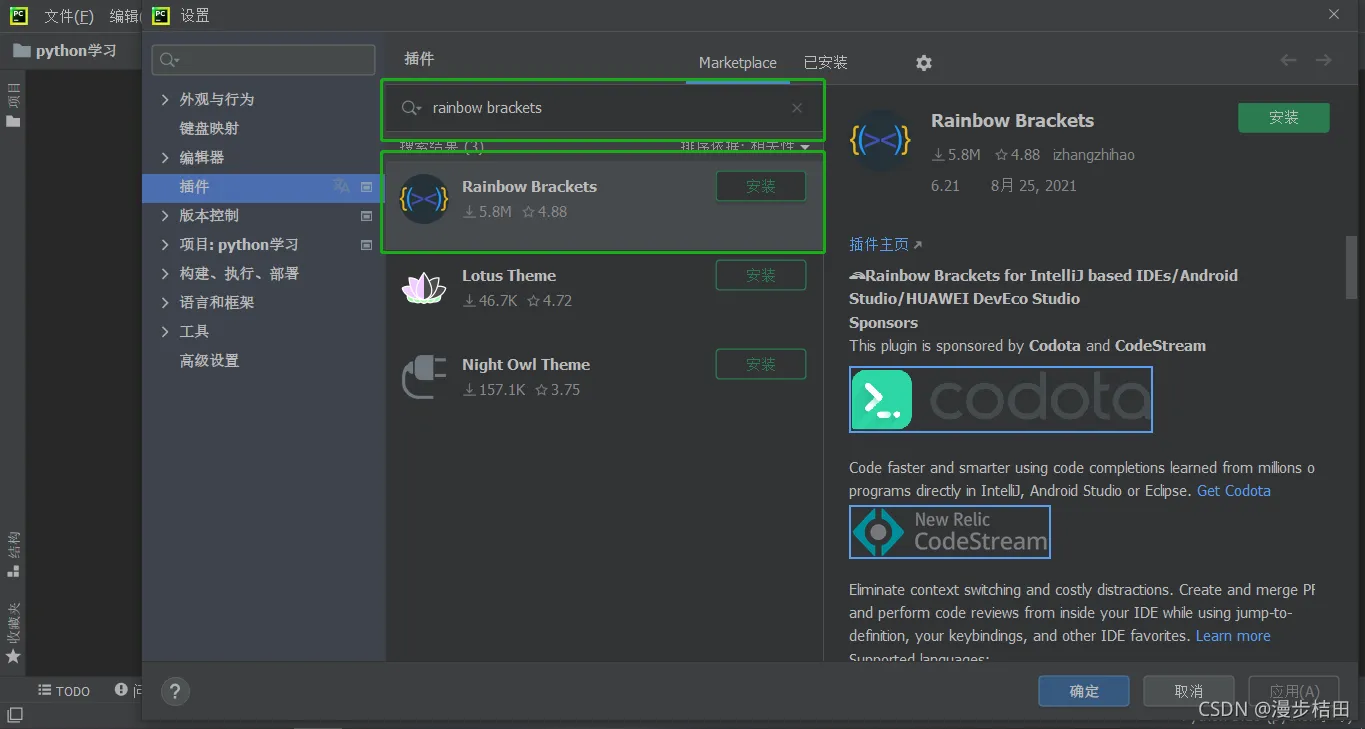Expand the 工具 settings node

pos(166,332)
